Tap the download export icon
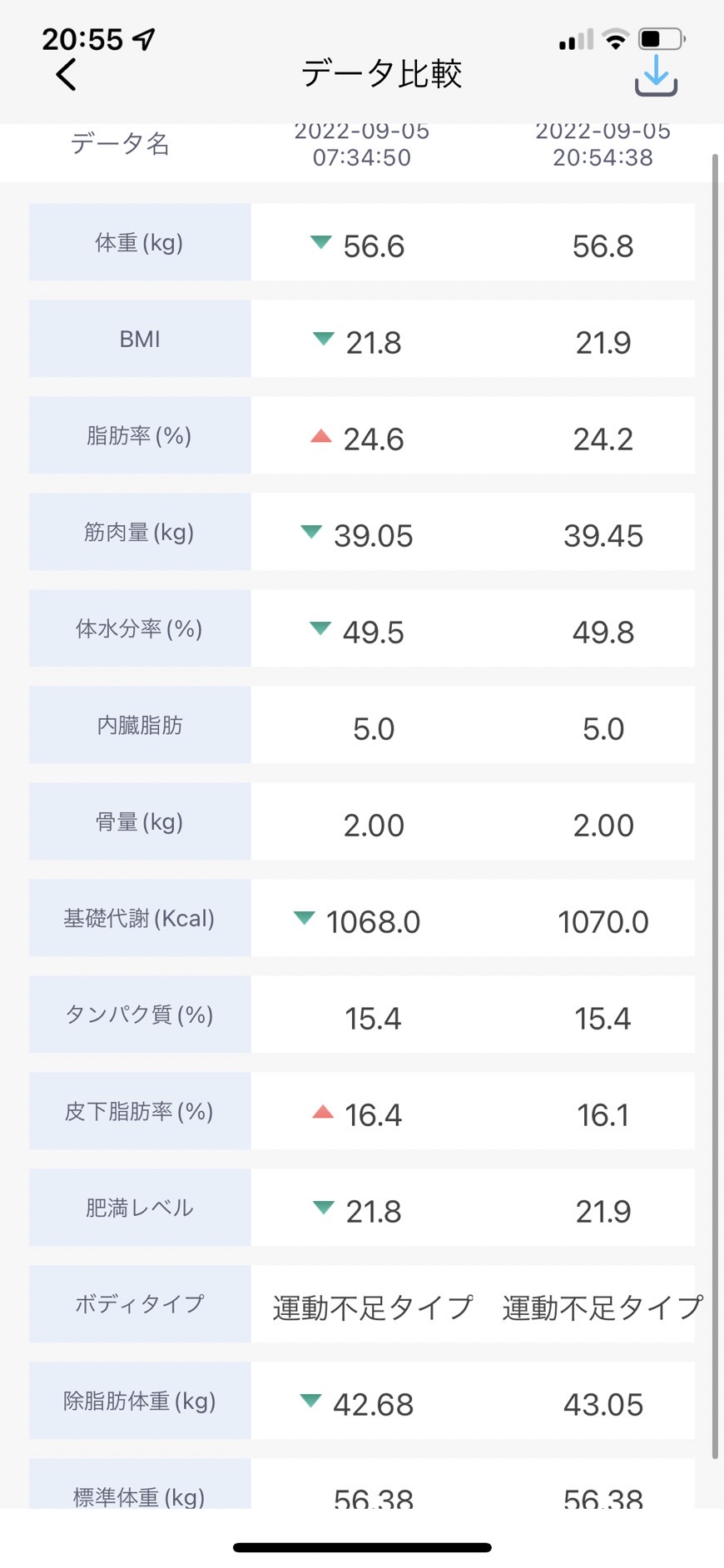This screenshot has width=724, height=1568. pos(656,75)
